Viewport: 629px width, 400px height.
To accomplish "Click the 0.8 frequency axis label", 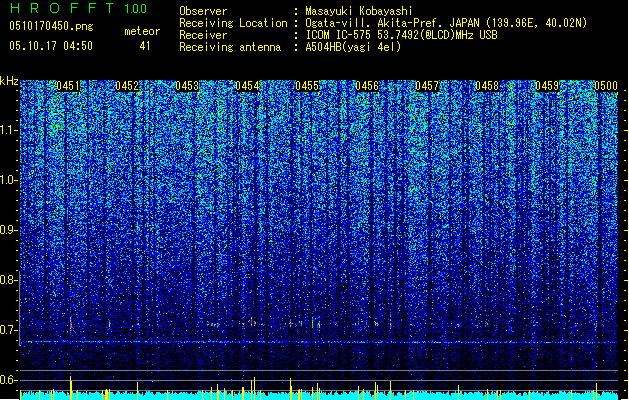I will pyautogui.click(x=8, y=280).
